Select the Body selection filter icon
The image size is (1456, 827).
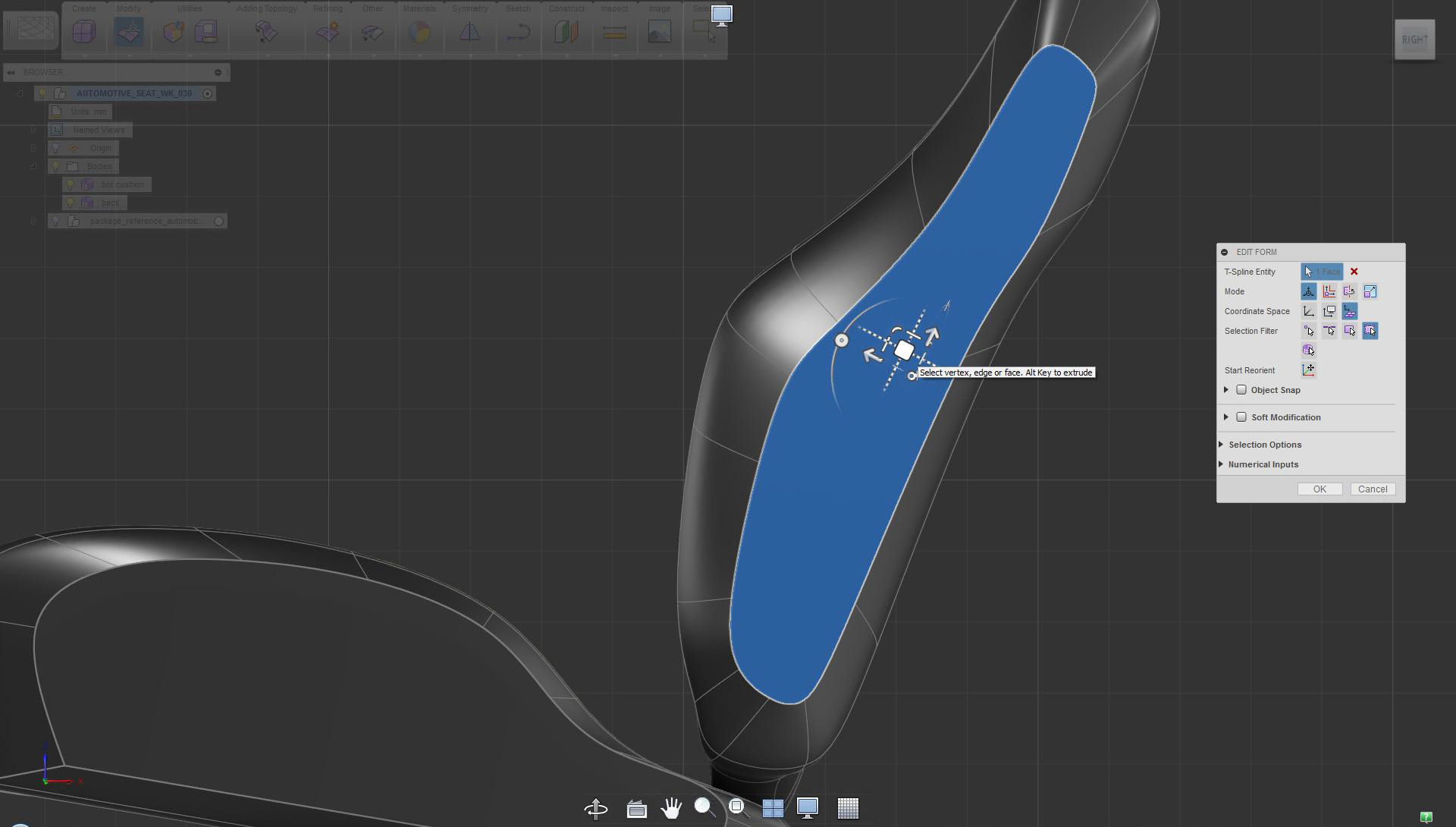[x=1309, y=351]
